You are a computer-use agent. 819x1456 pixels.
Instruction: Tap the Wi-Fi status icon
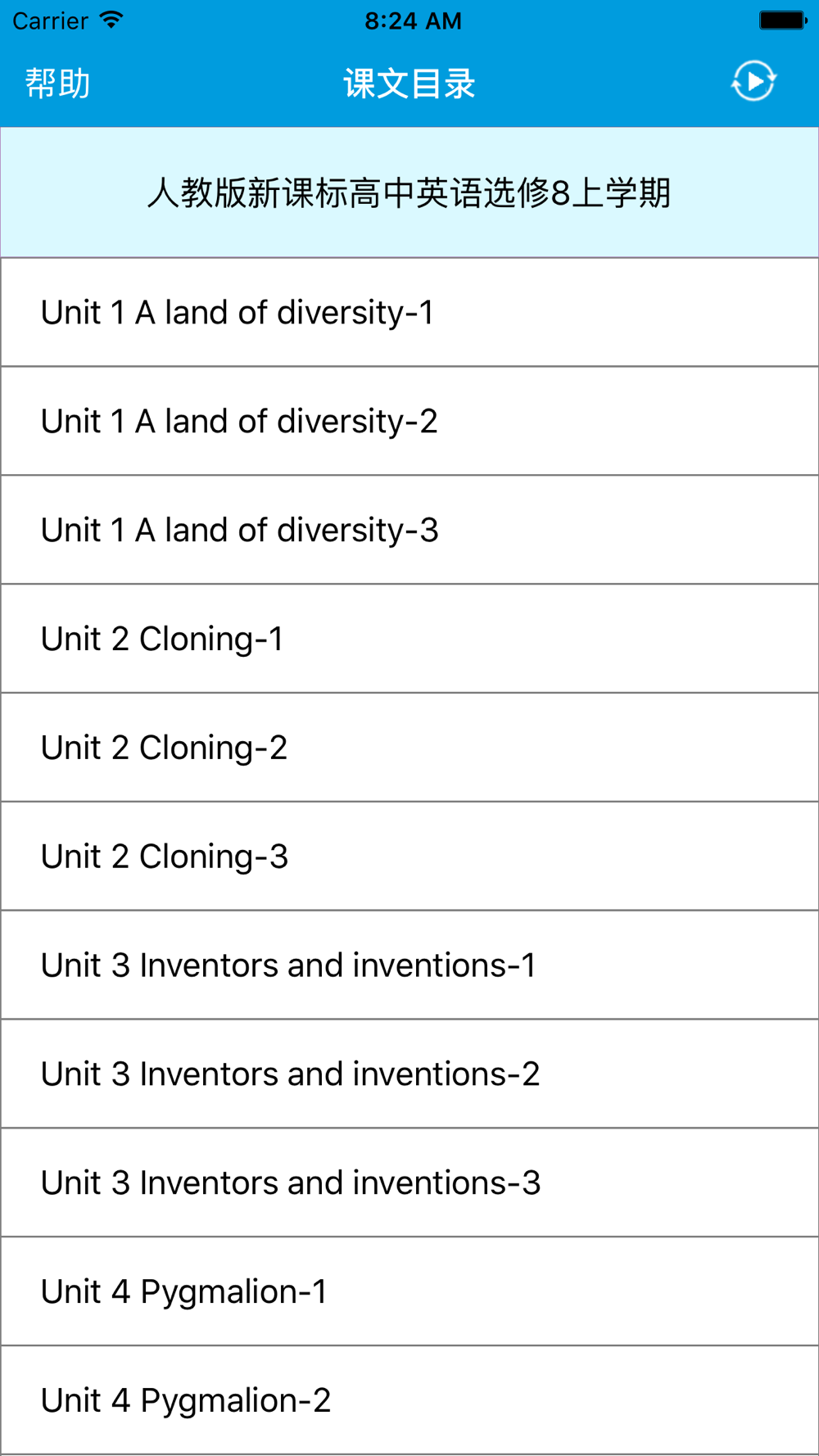pos(111,20)
